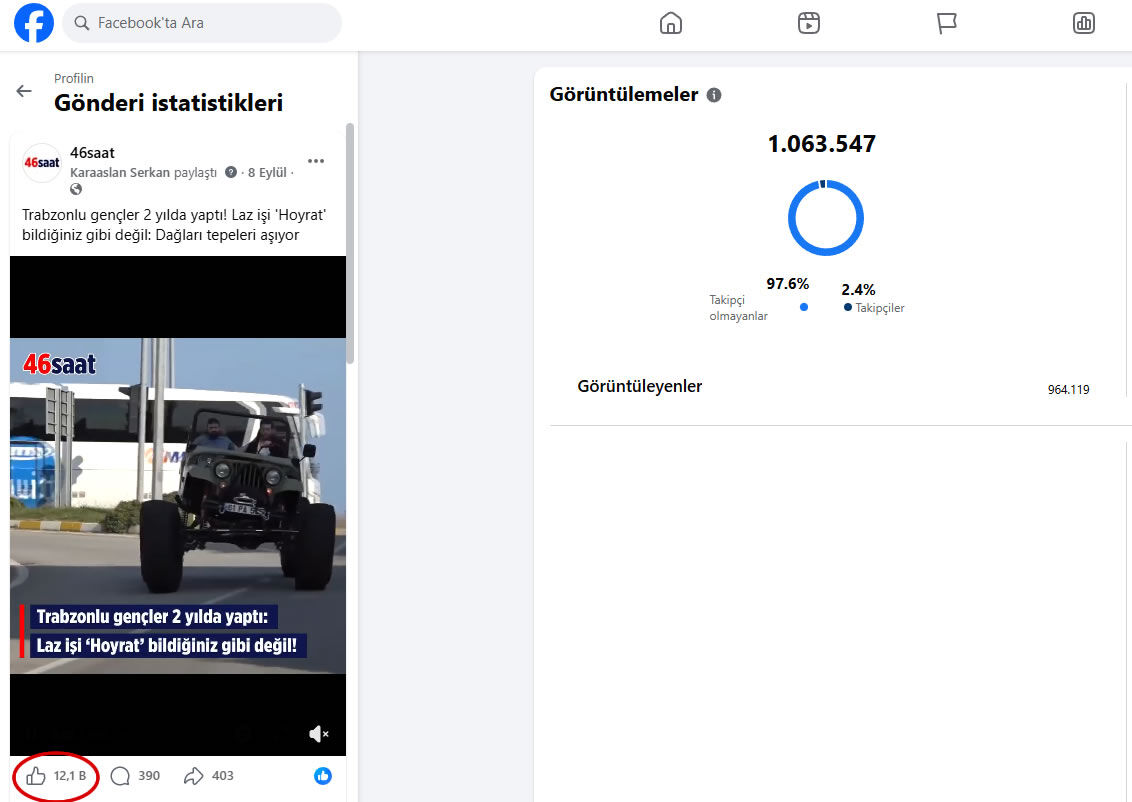1132x802 pixels.
Task: Click the info icon beside Görüntülemeler
Action: pos(714,95)
